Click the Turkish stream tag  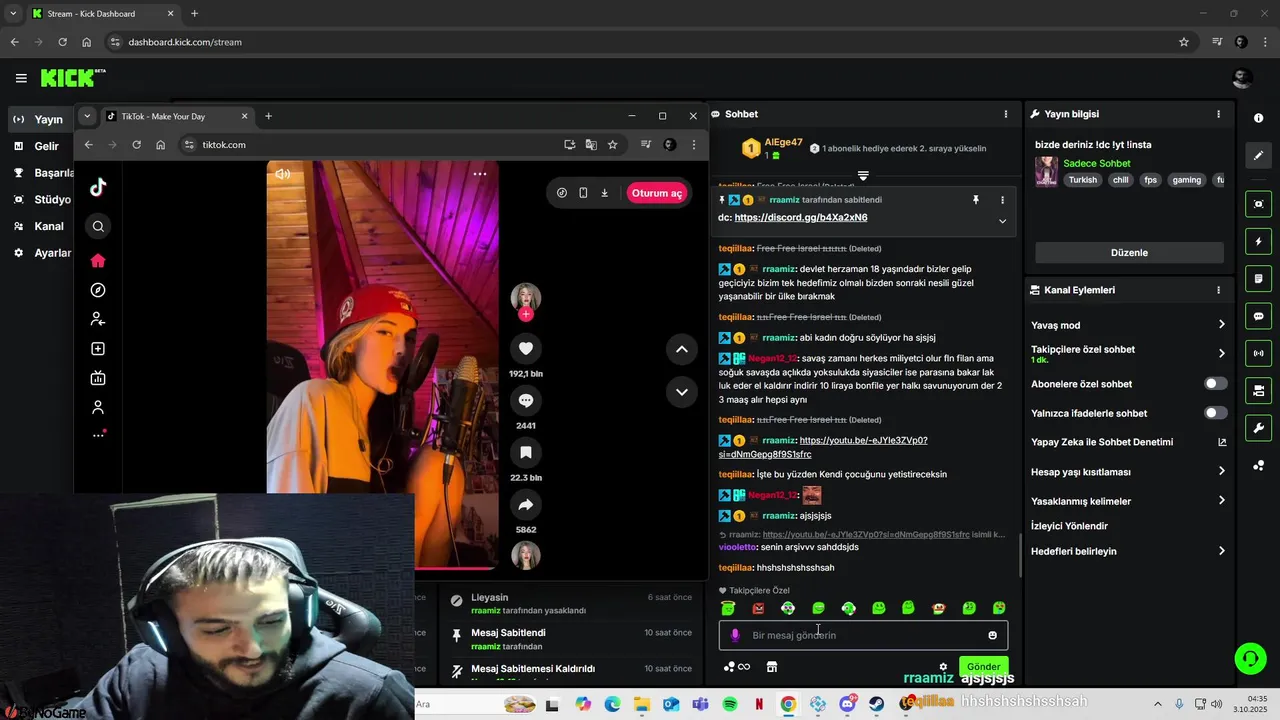(x=1082, y=180)
